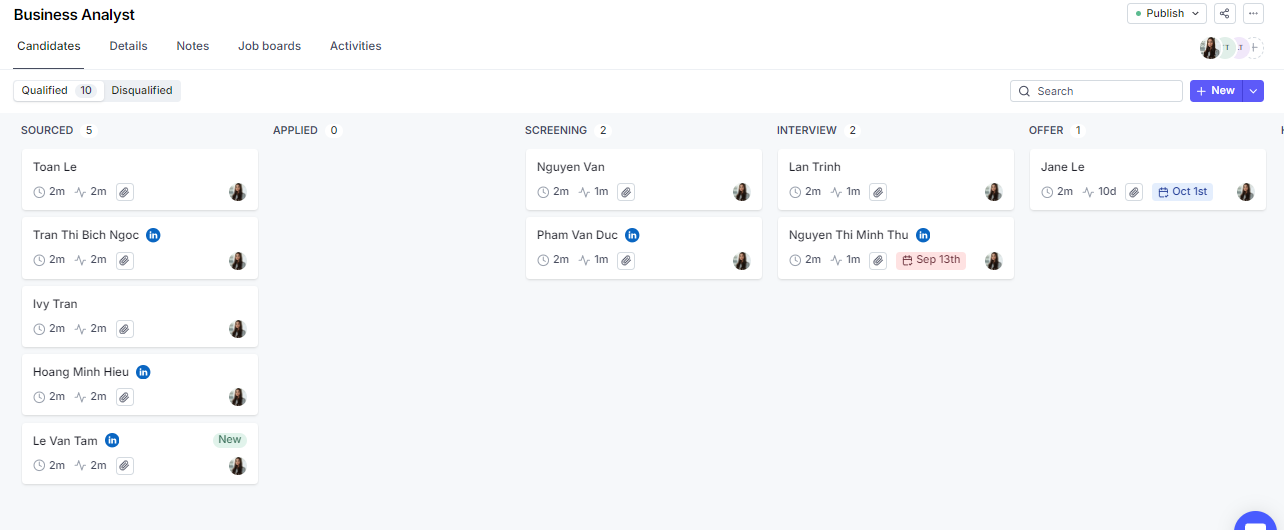
Task: Click the New button to add candidate
Action: 1215,91
